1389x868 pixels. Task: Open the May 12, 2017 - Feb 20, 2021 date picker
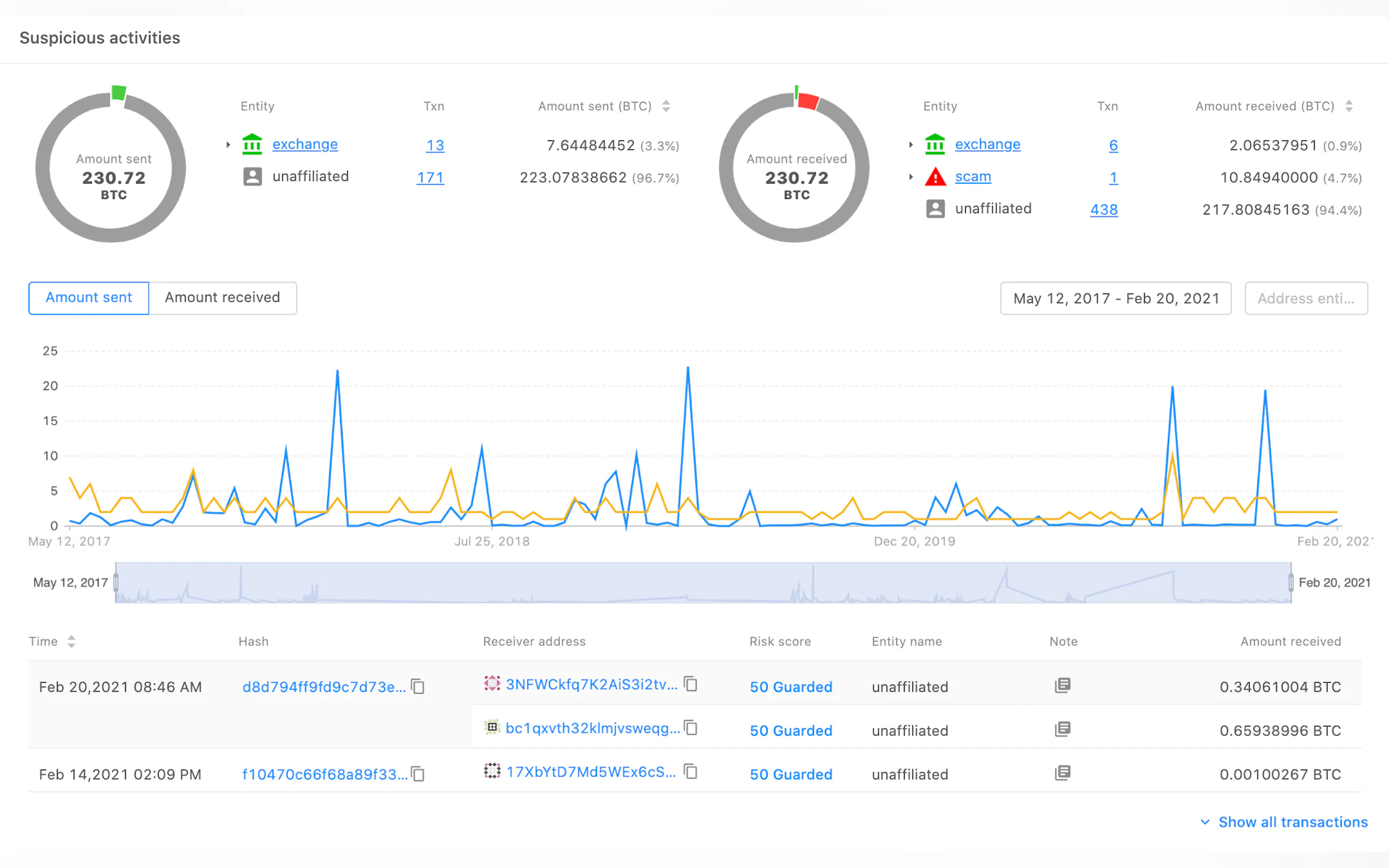(x=1115, y=298)
